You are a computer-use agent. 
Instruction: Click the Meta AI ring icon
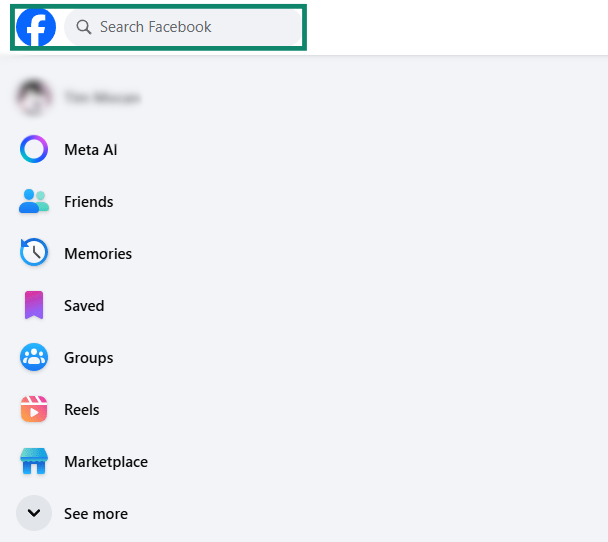(34, 149)
